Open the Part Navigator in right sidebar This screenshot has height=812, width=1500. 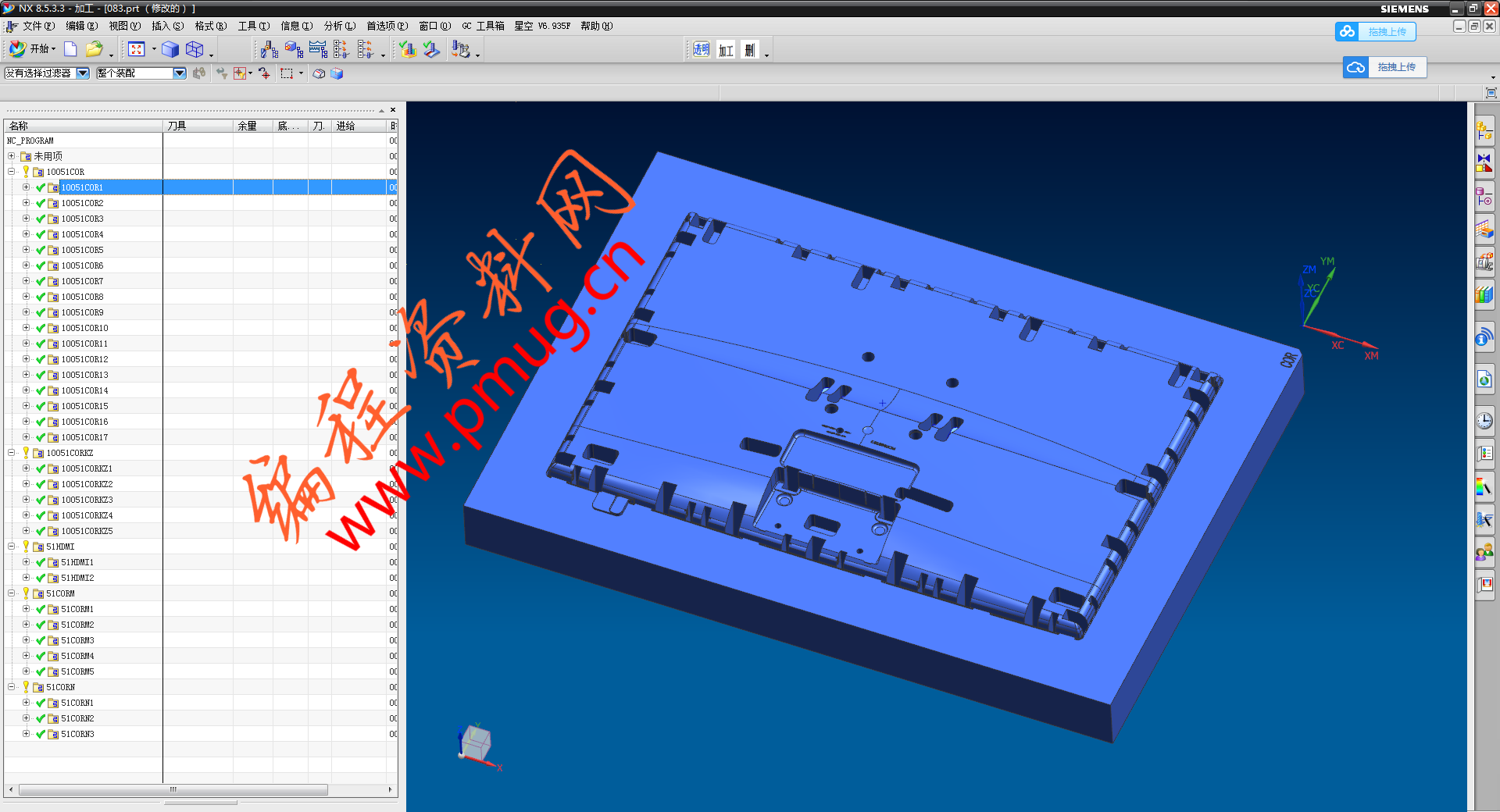click(1484, 196)
